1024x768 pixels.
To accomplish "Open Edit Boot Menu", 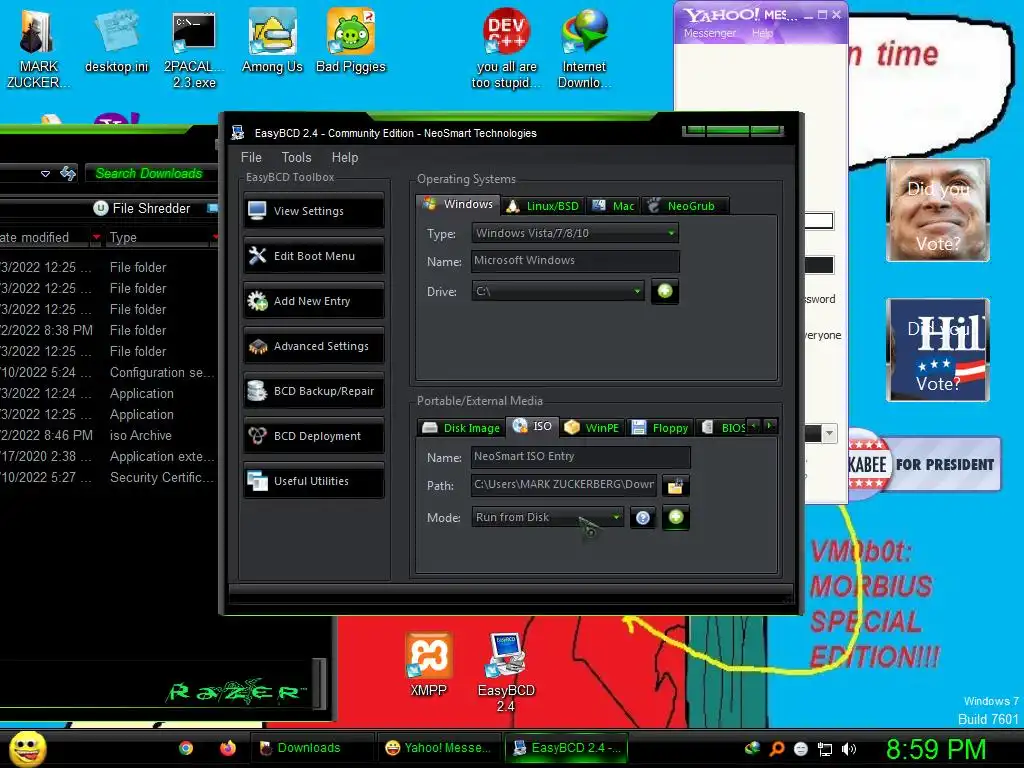I will [313, 256].
